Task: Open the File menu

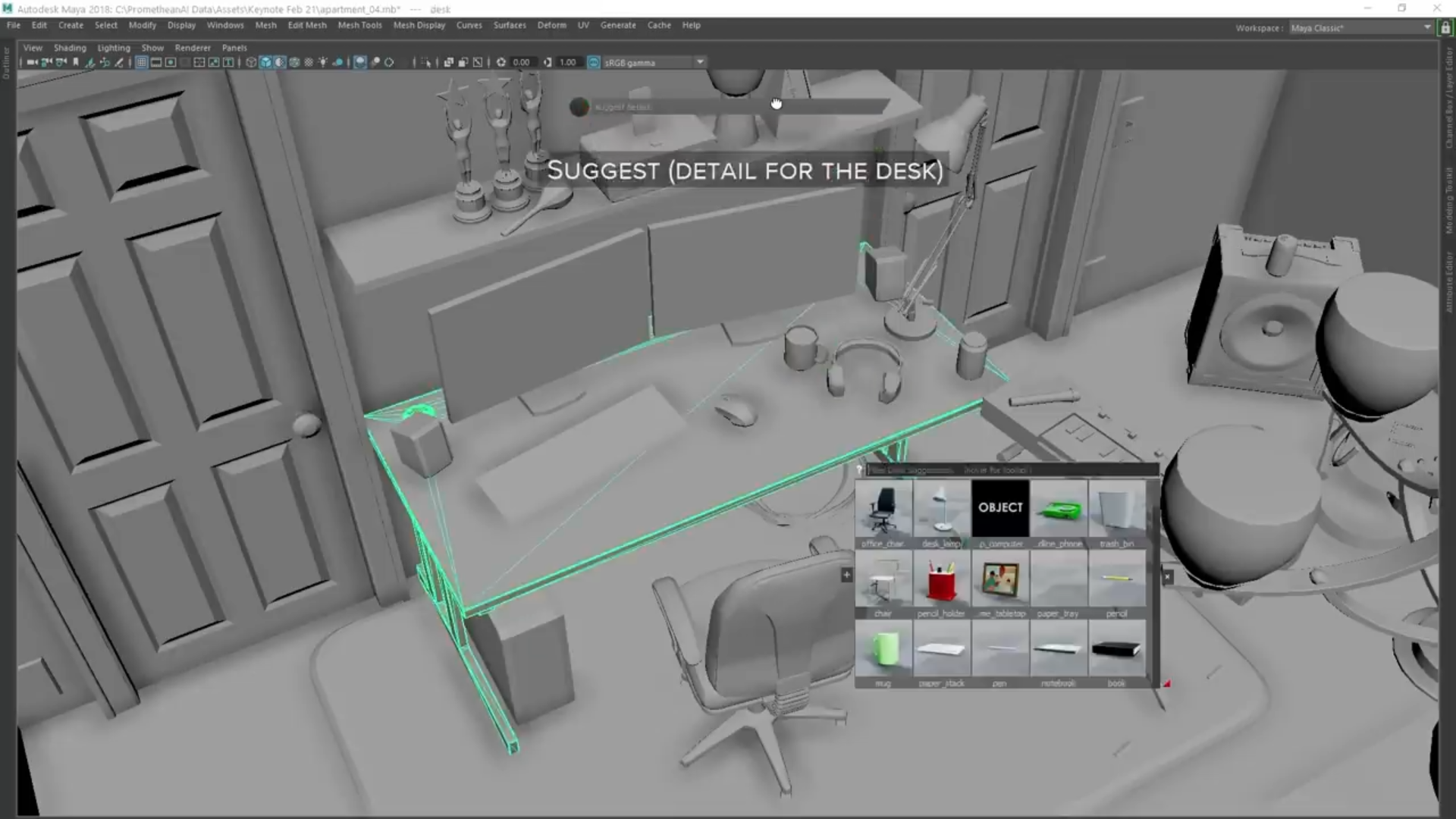Action: click(x=14, y=25)
